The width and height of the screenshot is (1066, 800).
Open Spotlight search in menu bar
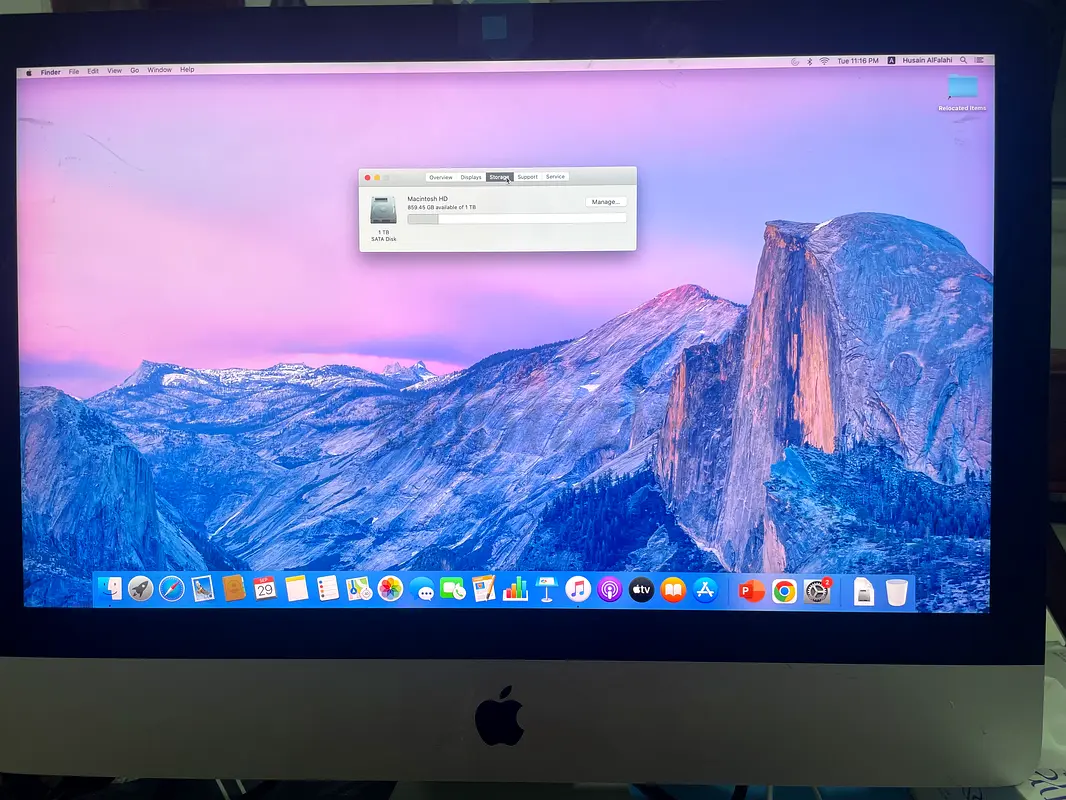click(963, 60)
